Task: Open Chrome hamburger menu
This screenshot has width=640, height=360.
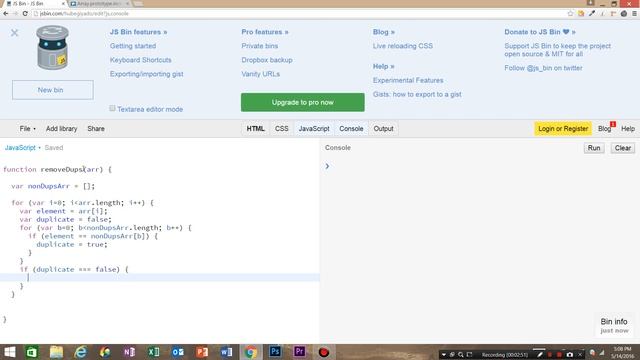Action: click(x=634, y=13)
